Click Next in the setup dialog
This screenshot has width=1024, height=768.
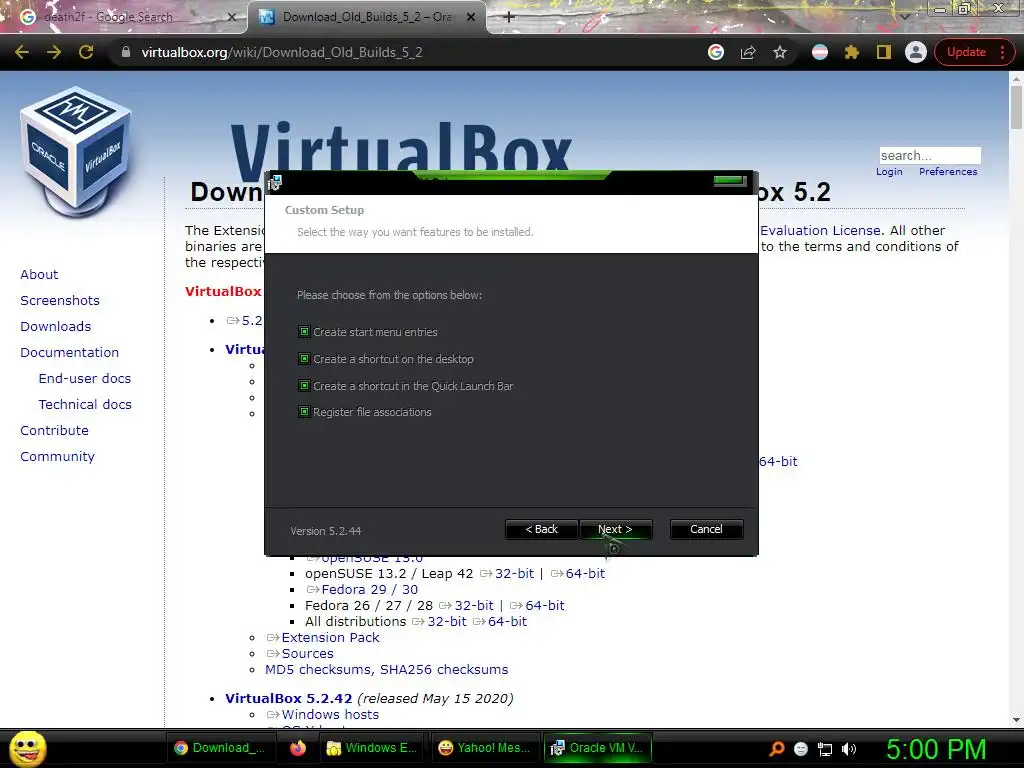pos(615,529)
